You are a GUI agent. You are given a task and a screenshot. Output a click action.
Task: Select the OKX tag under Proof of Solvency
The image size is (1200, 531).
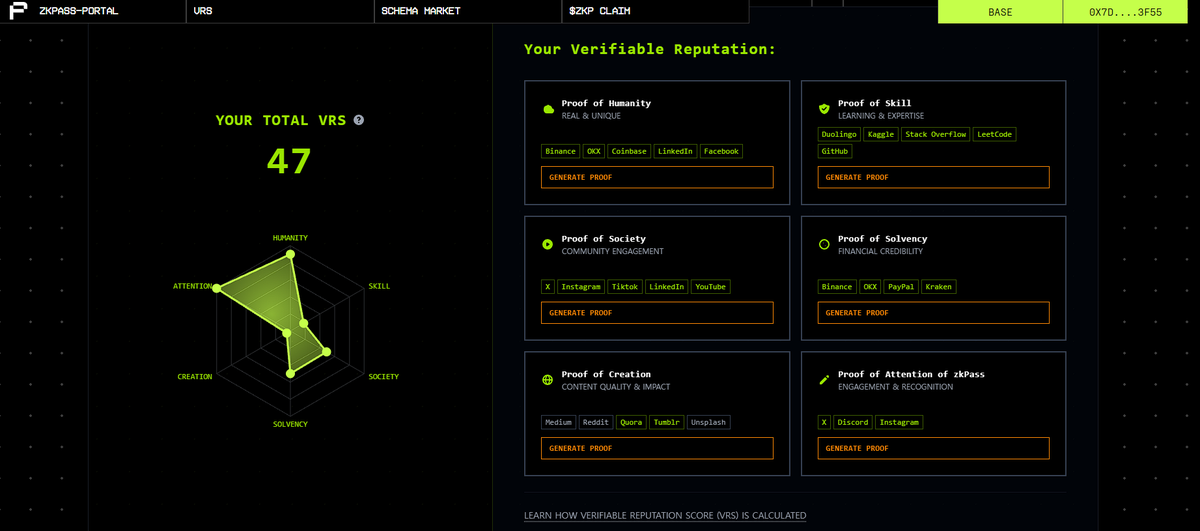tap(871, 287)
